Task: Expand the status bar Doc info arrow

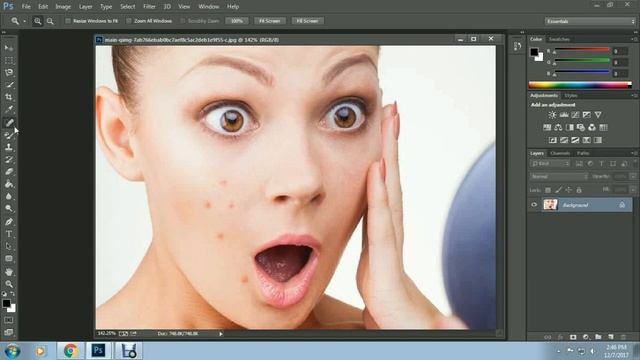Action: point(221,334)
